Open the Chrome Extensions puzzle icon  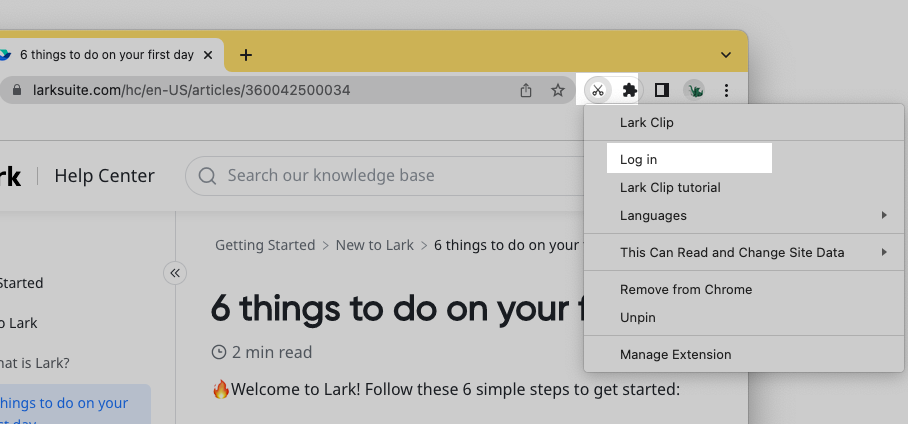629,90
